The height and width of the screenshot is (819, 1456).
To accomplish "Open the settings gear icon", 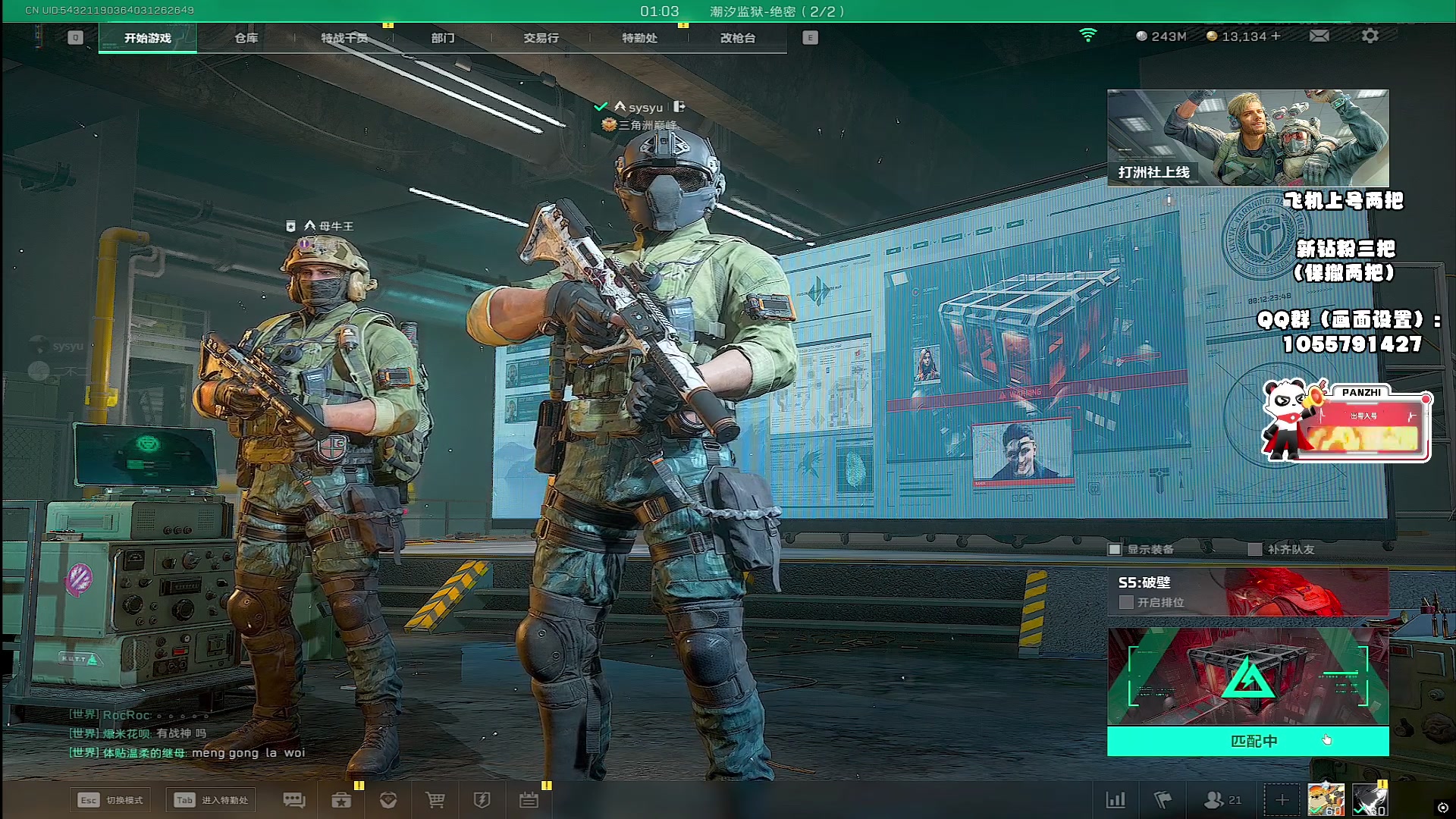I will coord(1370,36).
